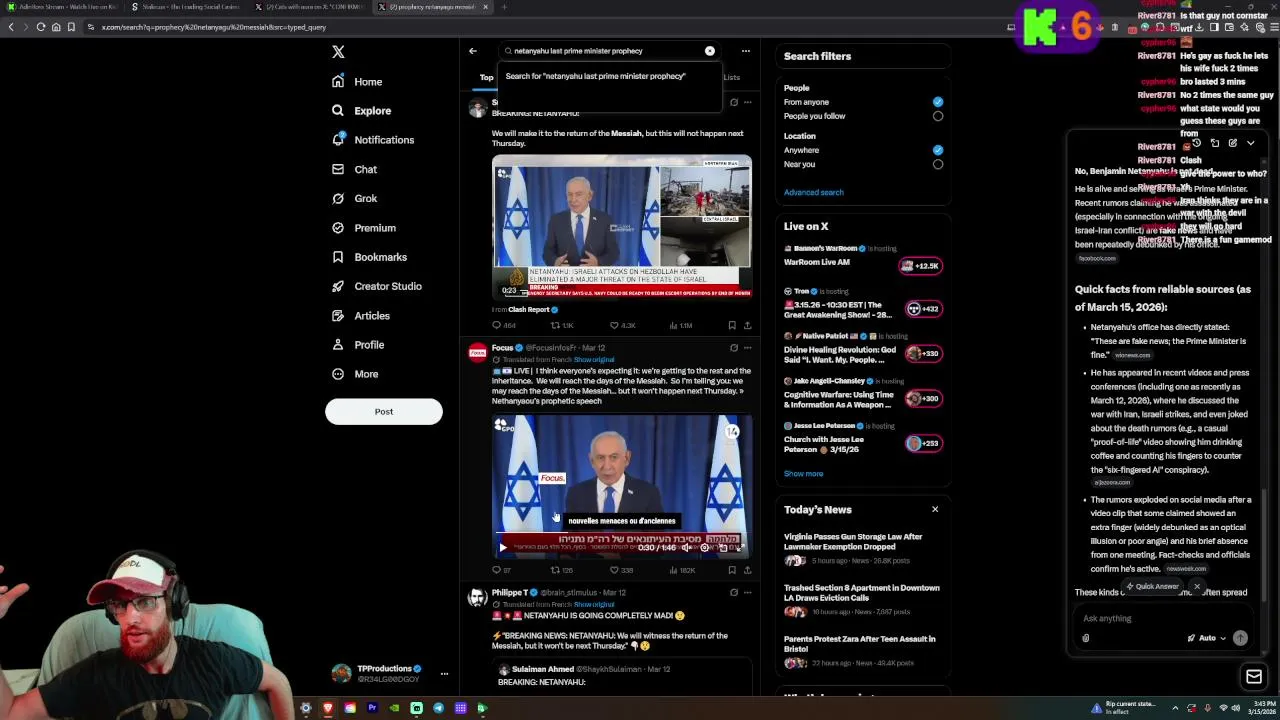Reload the browser page
Image resolution: width=1280 pixels, height=720 pixels.
[x=41, y=27]
